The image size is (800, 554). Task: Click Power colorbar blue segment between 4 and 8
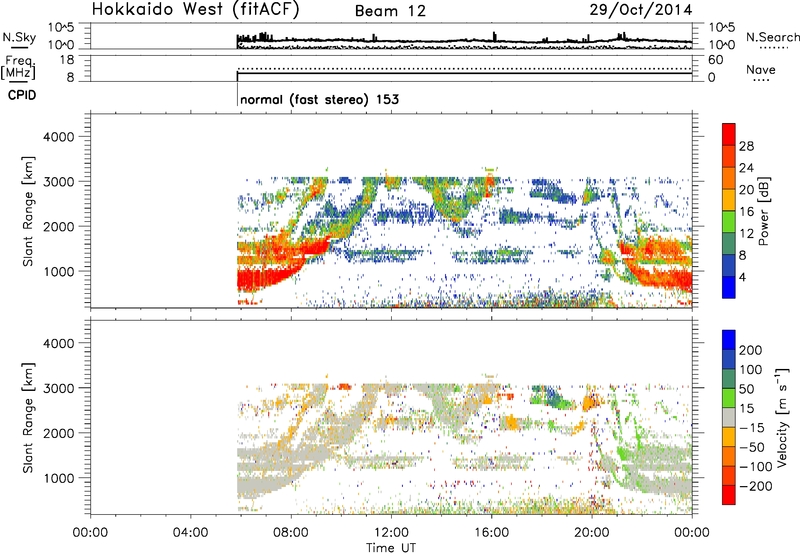(729, 265)
